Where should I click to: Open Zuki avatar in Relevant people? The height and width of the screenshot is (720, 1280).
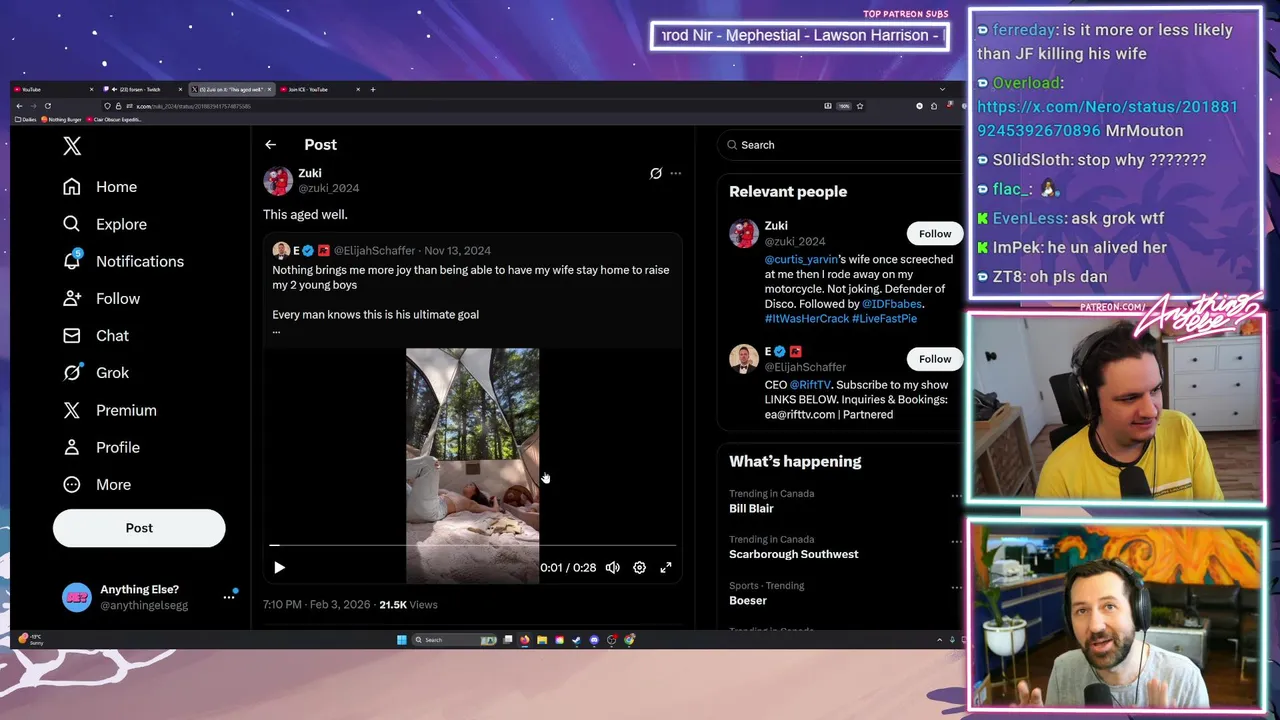744,234
